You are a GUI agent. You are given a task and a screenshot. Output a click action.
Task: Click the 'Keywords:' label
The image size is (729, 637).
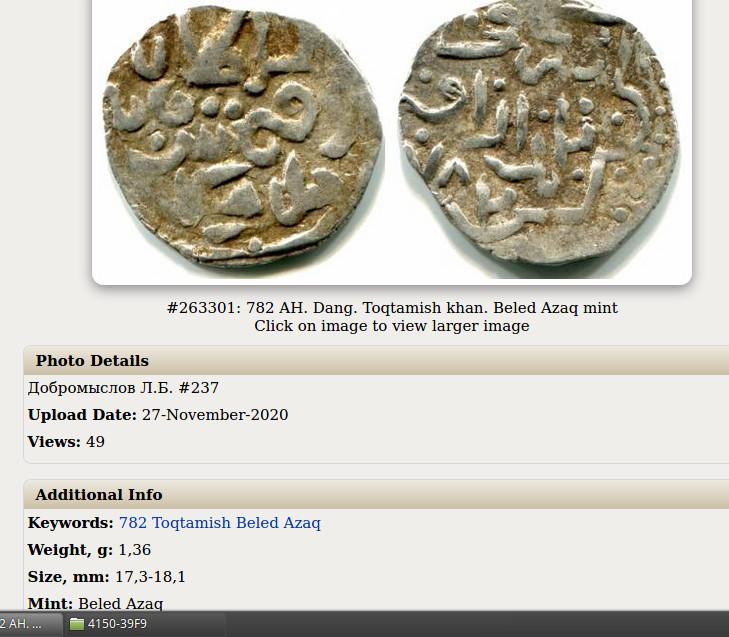(x=71, y=523)
